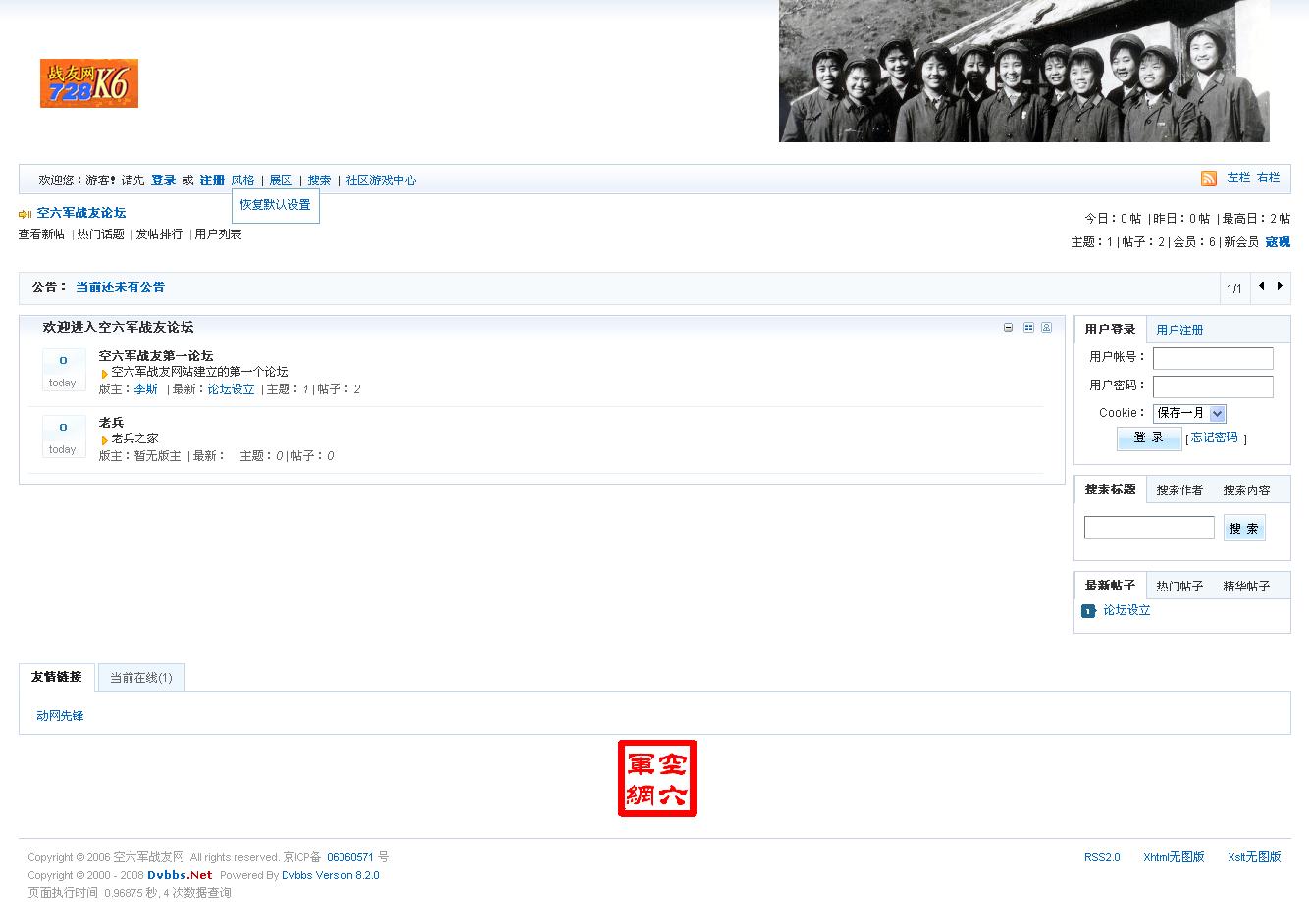Viewport: 1309px width, 924px height.
Task: Click the 搜 索 search button
Action: point(1244,528)
